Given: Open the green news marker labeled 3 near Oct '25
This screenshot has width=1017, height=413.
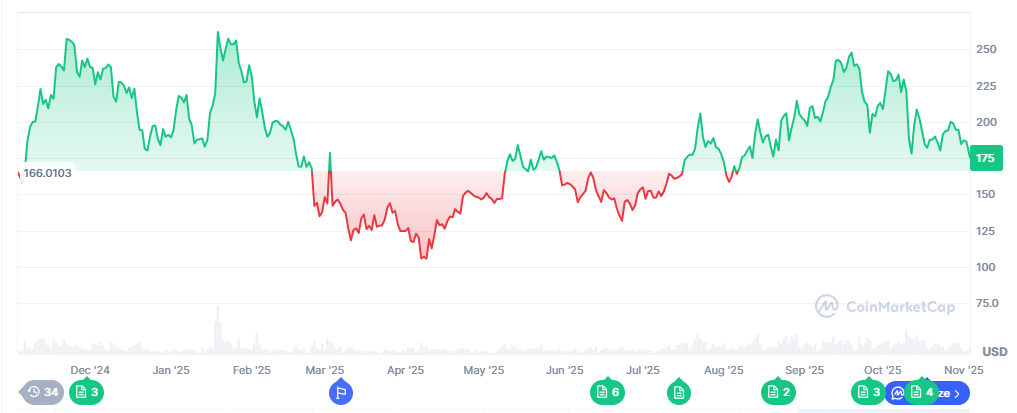Looking at the screenshot, I should tap(868, 392).
